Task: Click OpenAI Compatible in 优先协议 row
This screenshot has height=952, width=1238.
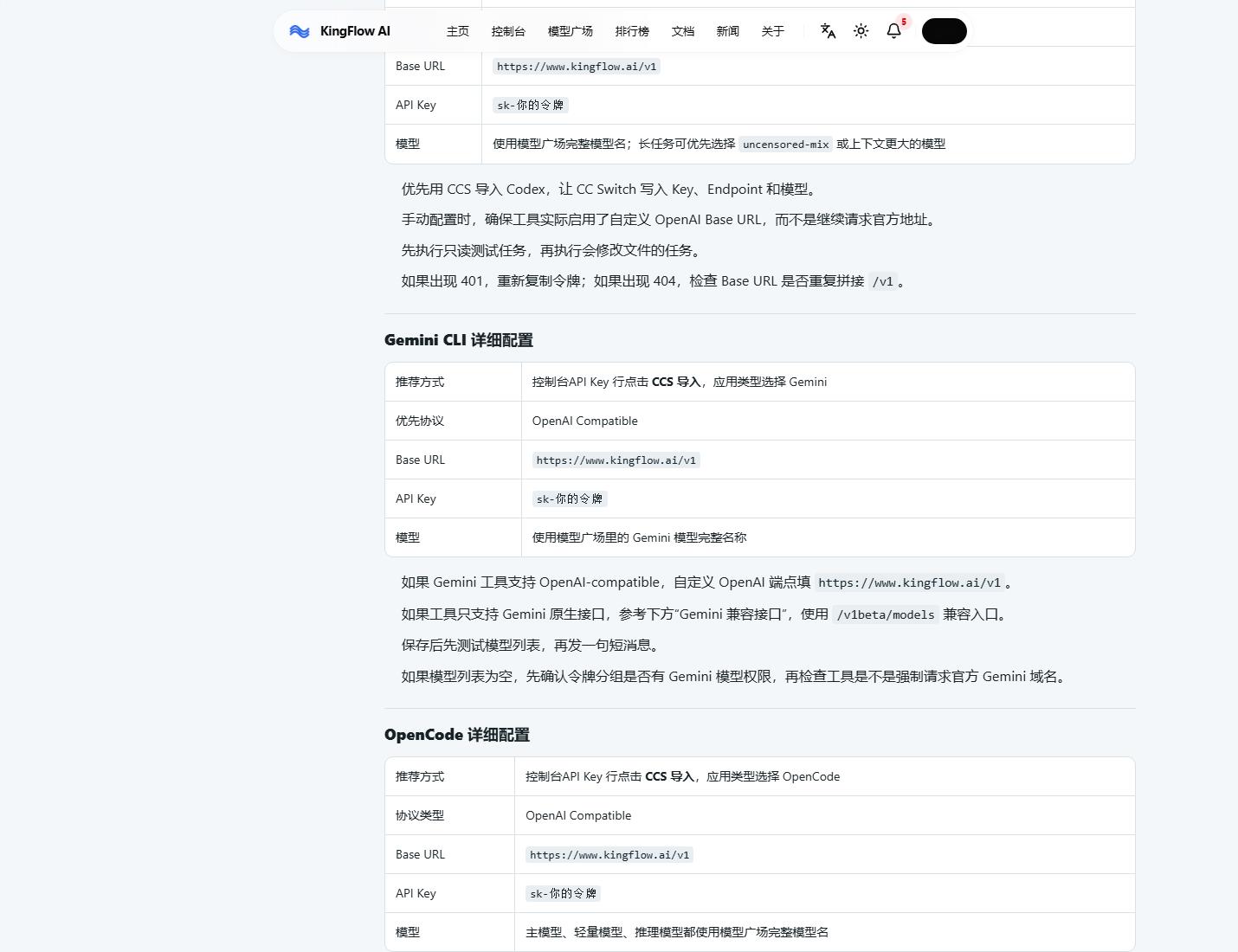Action: (585, 421)
